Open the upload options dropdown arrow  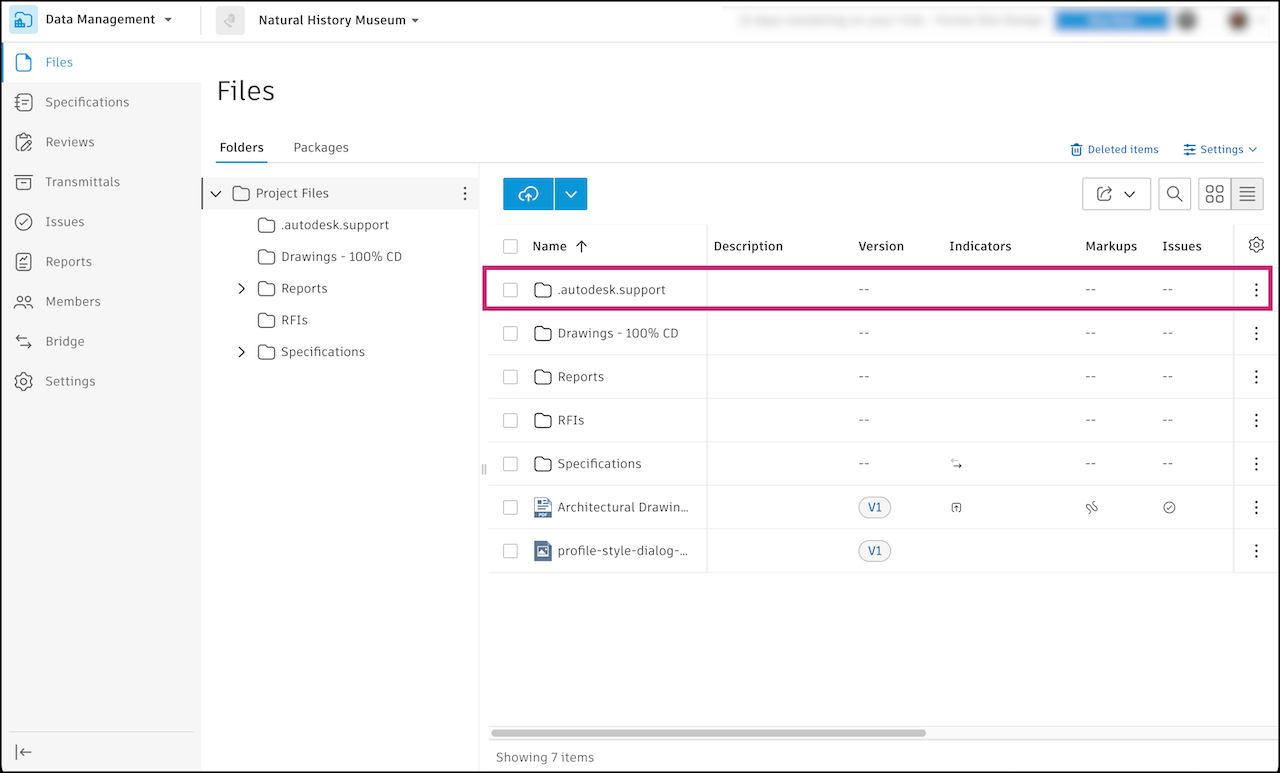[x=571, y=194]
